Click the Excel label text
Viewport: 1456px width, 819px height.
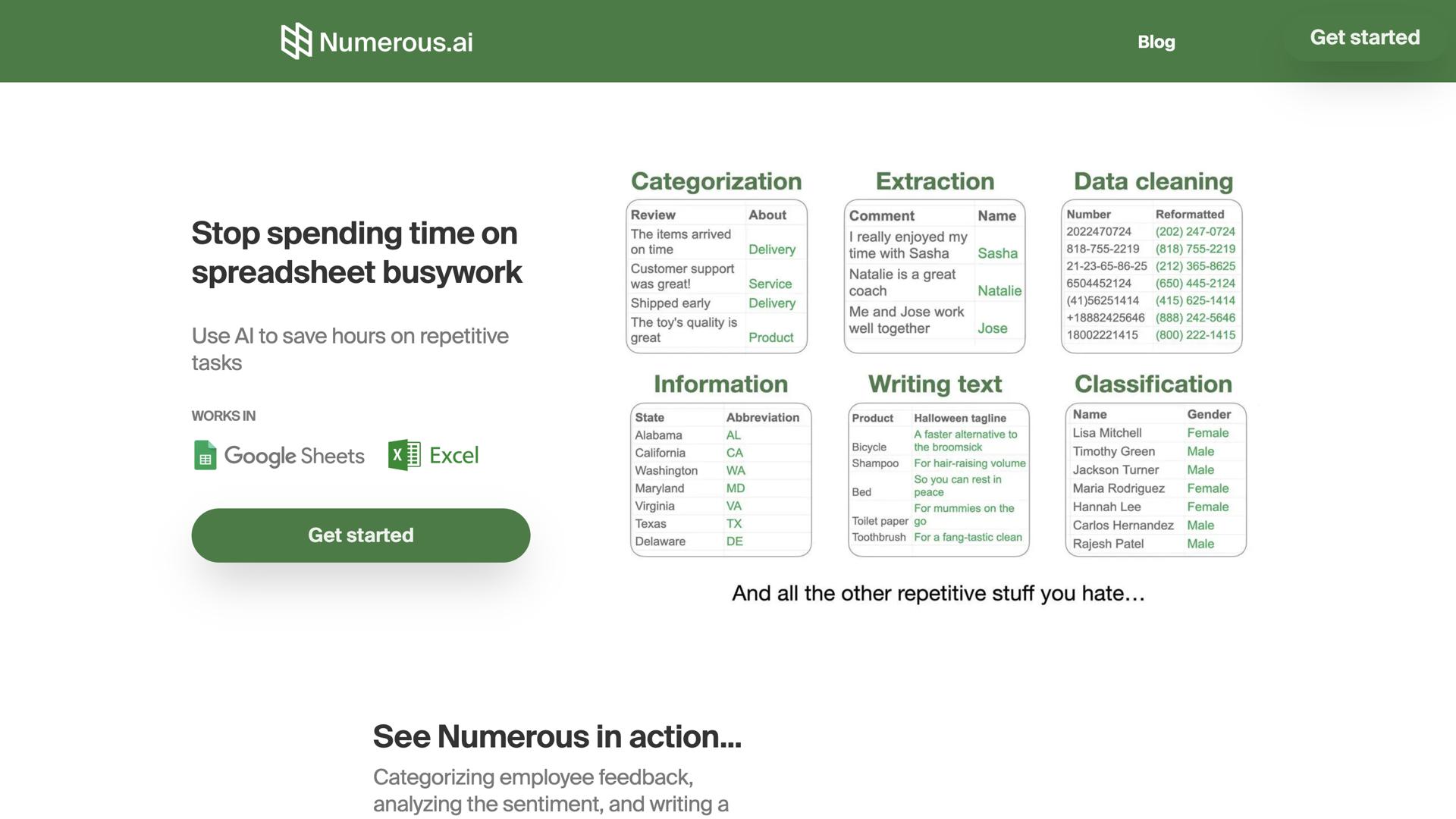click(x=453, y=455)
